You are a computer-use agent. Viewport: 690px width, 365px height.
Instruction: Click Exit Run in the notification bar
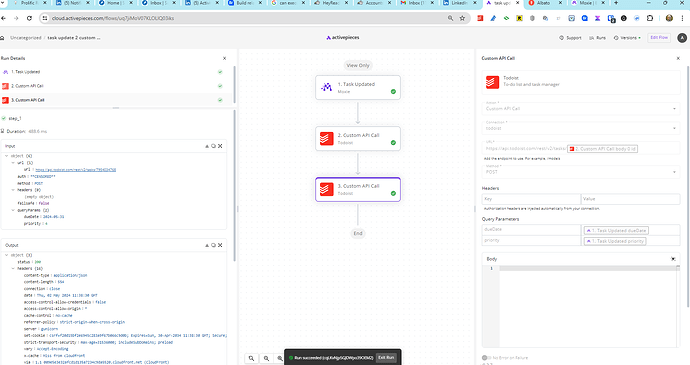coord(386,358)
